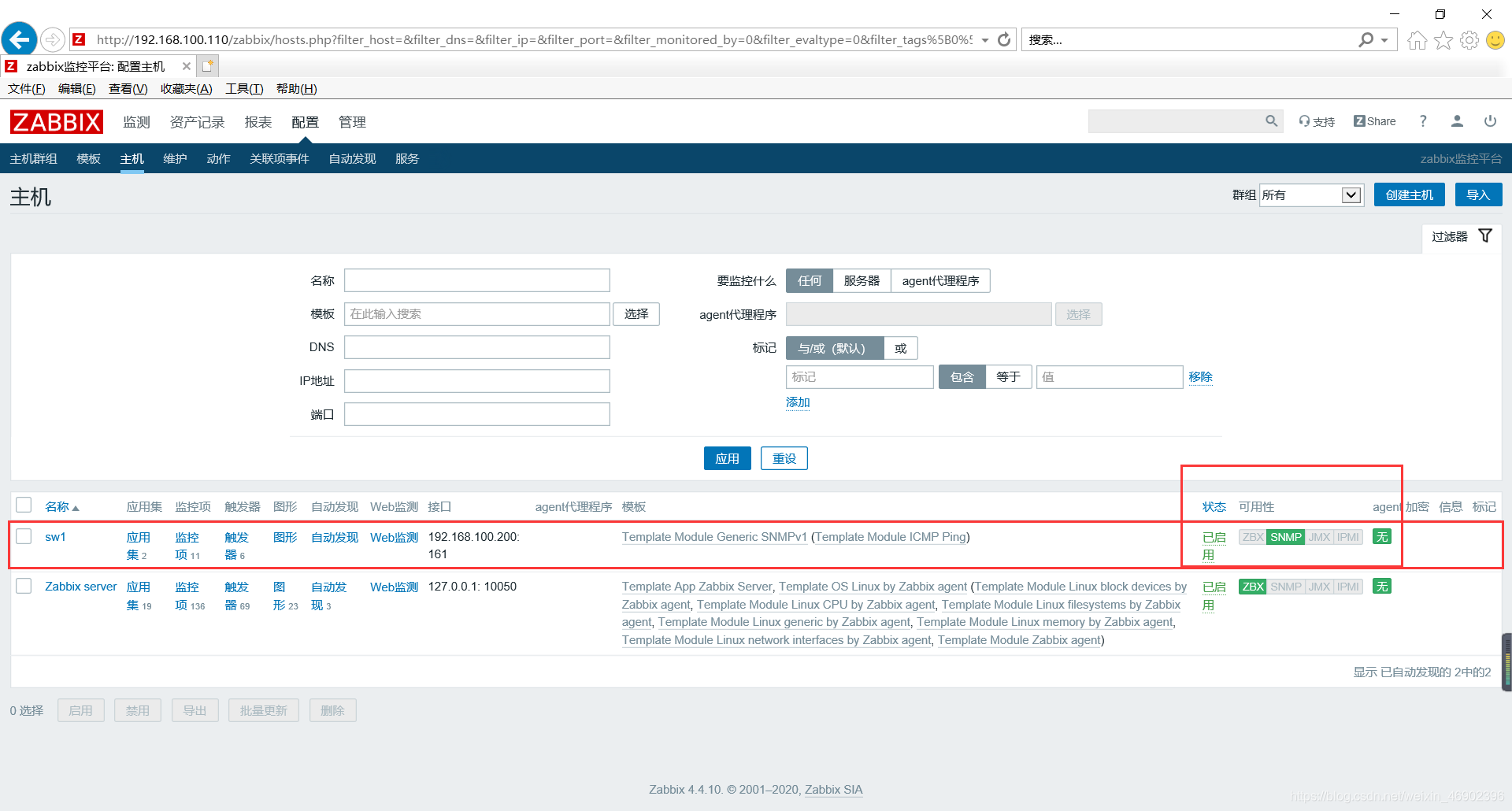
Task: Expand the browser search provider dropdown
Action: (x=1384, y=40)
